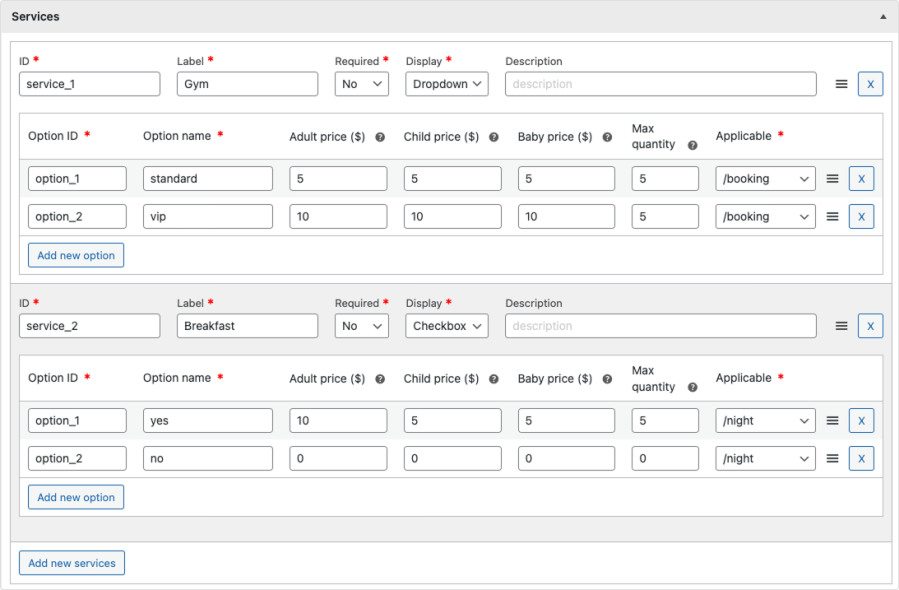Image resolution: width=899 pixels, height=590 pixels.
Task: Click drag handle icon for service_1 Gym
Action: click(842, 84)
